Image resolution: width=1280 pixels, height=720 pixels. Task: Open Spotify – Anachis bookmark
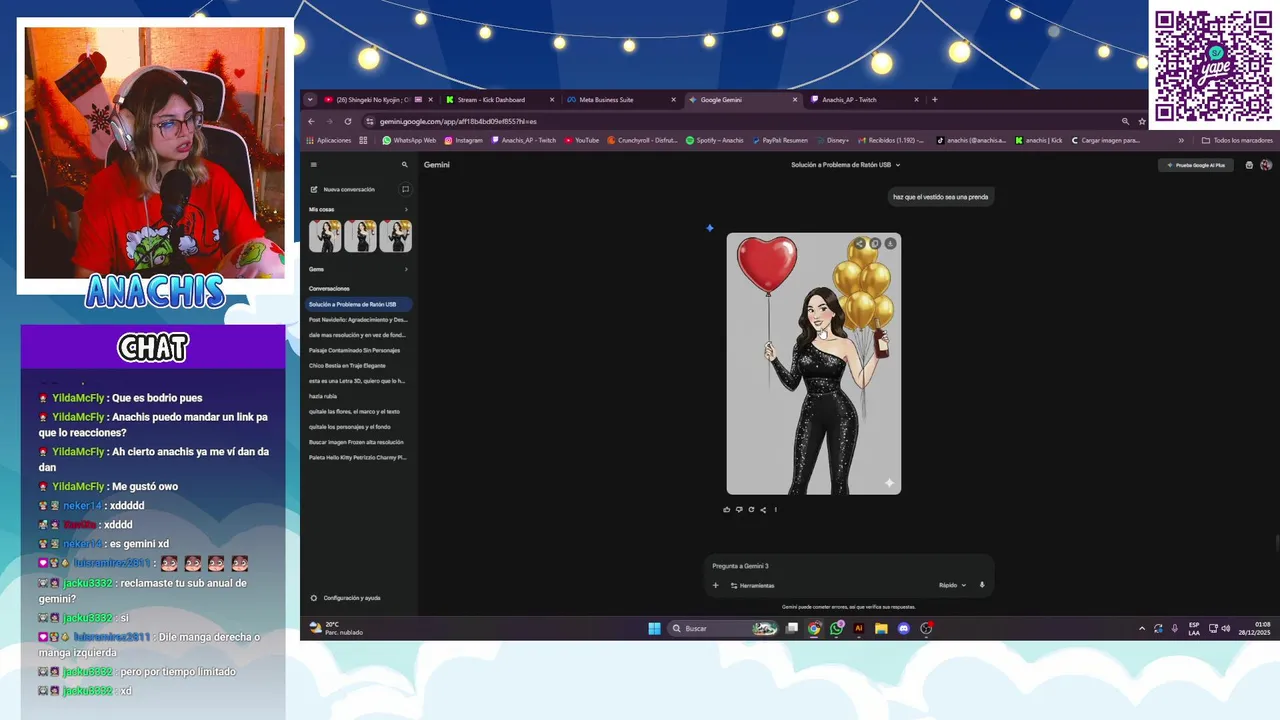pos(715,140)
